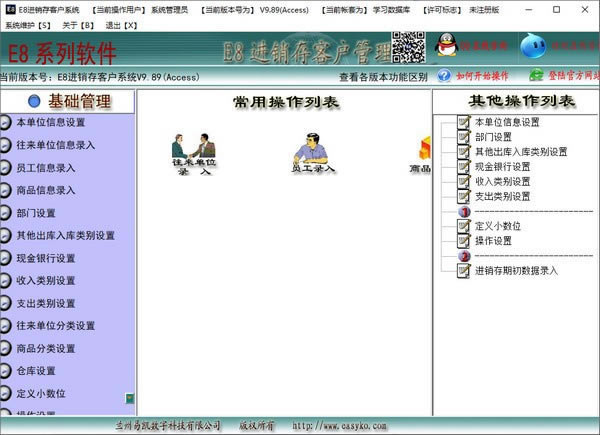
Task: Click the round arrow icon beside 员工信息录入
Action: (5, 168)
